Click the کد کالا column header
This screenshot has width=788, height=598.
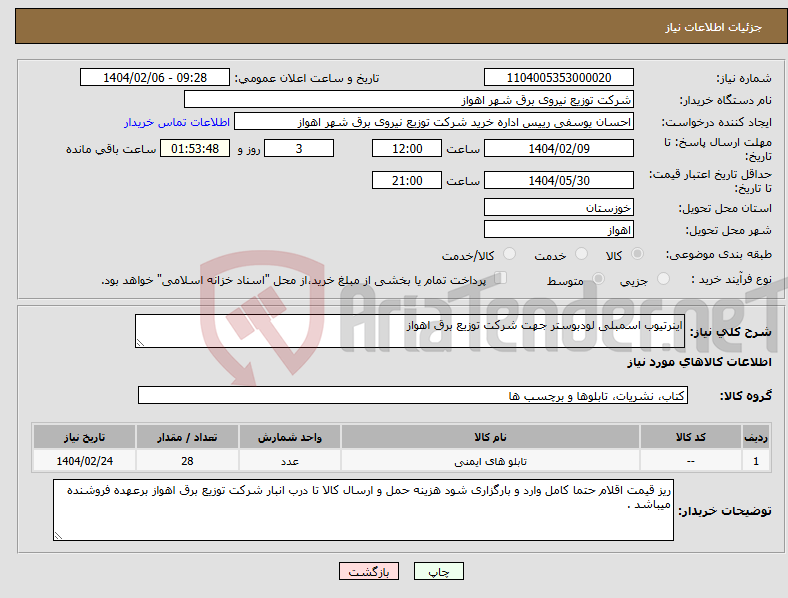691,437
